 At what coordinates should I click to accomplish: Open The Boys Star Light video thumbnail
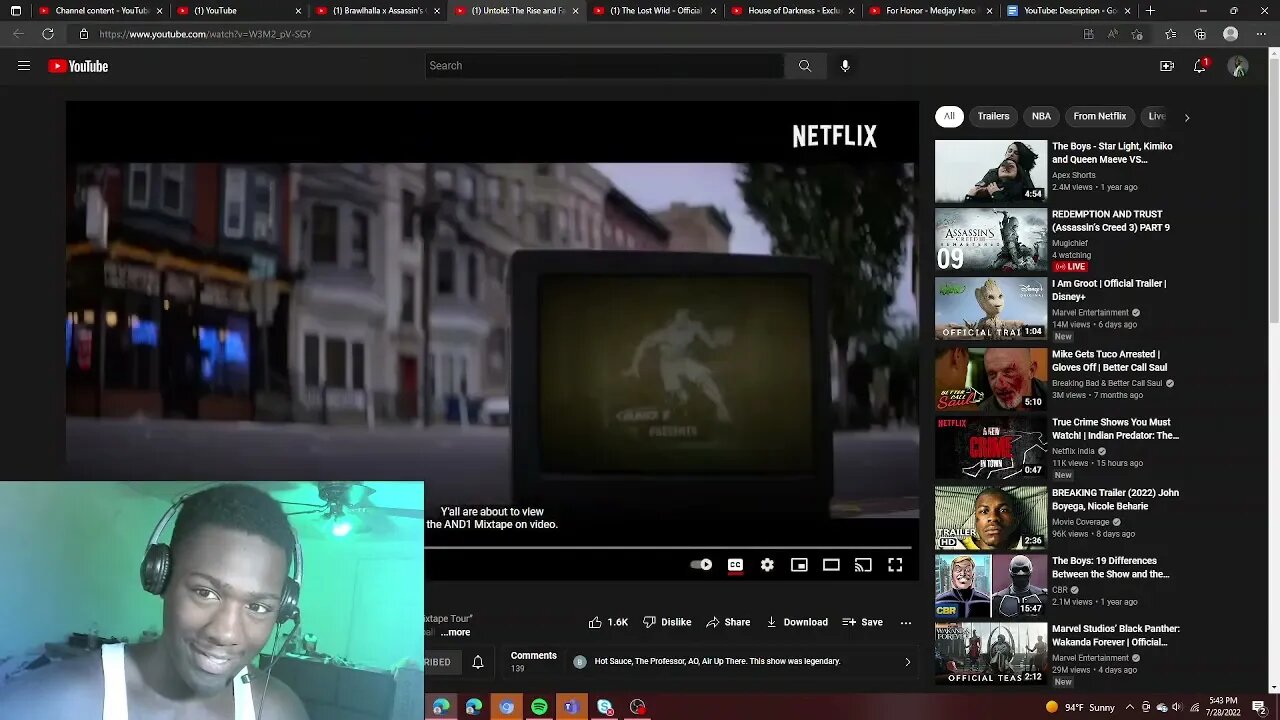point(991,171)
